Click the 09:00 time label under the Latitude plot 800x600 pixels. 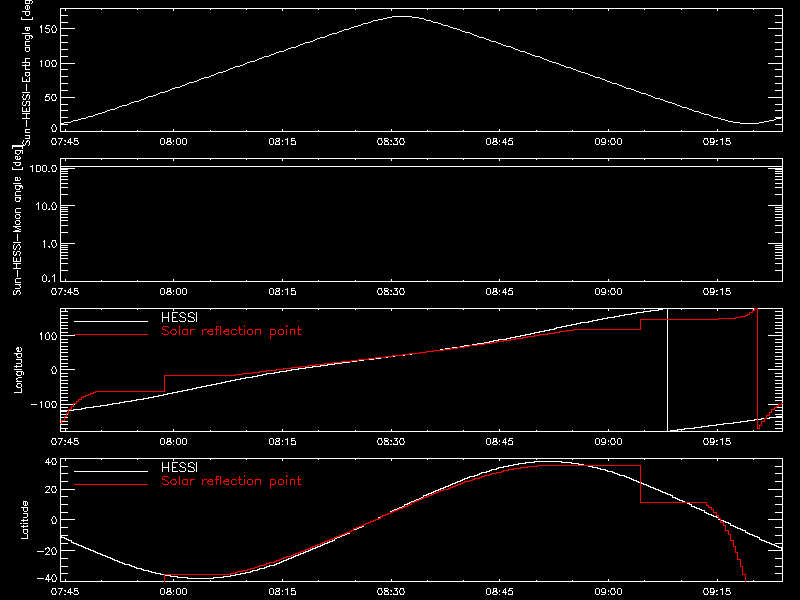coord(608,592)
